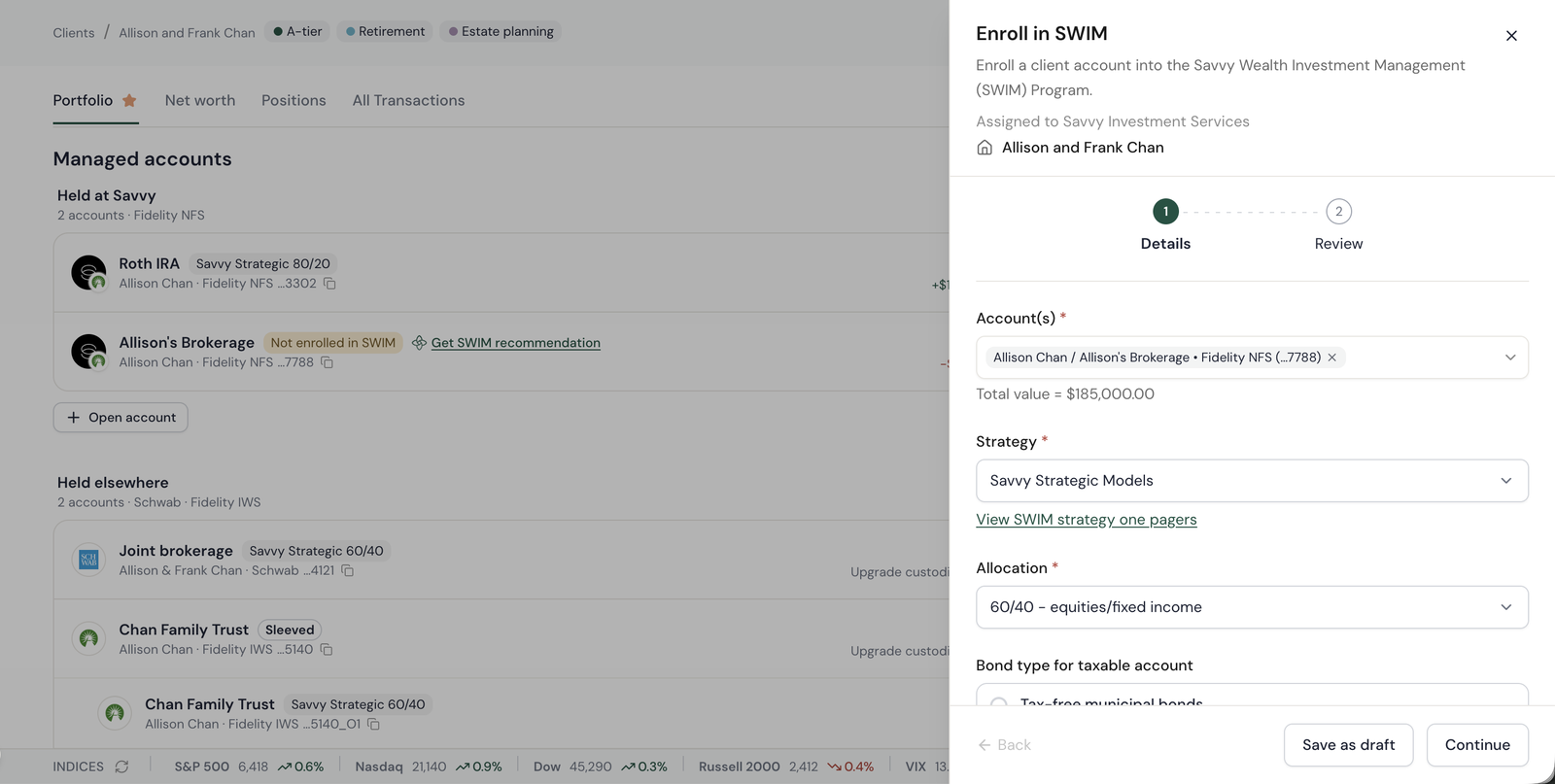
Task: Click the household home icon beside Allison and Frank Chan
Action: pos(985,148)
